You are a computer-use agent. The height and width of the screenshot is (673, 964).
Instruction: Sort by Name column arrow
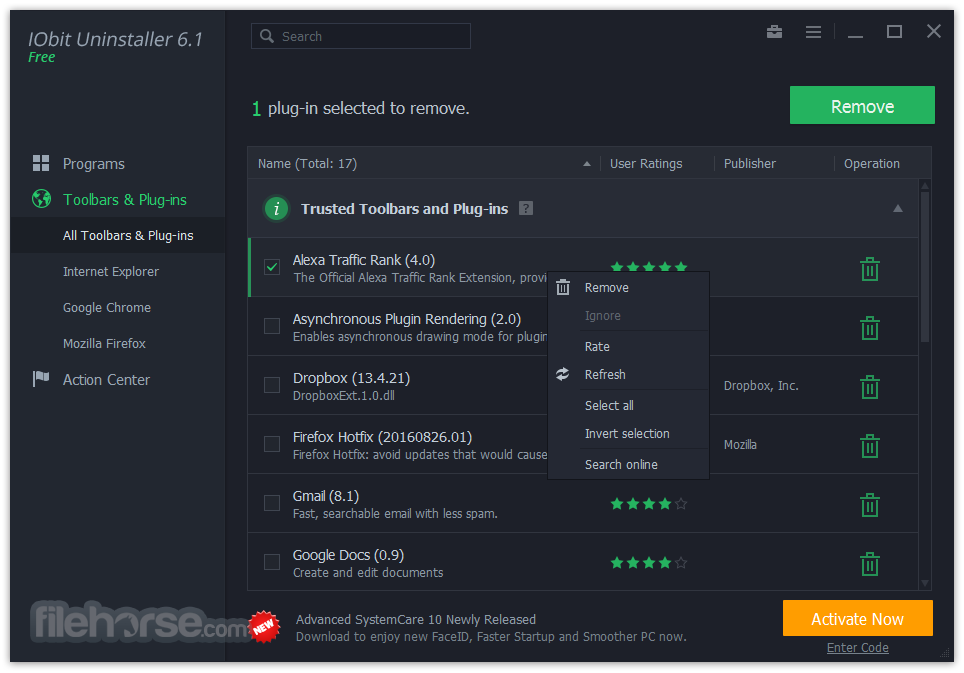point(587,163)
